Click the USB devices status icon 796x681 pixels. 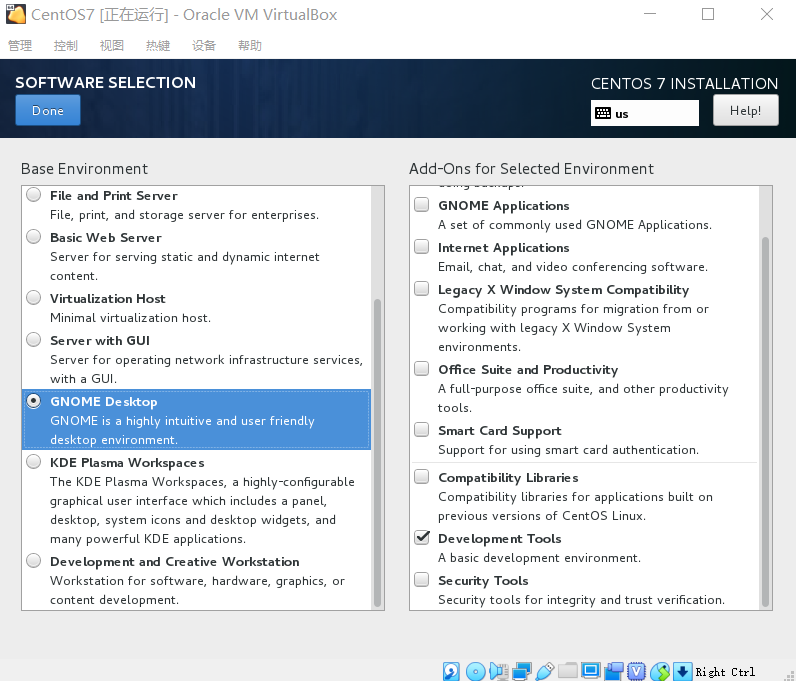coord(545,671)
